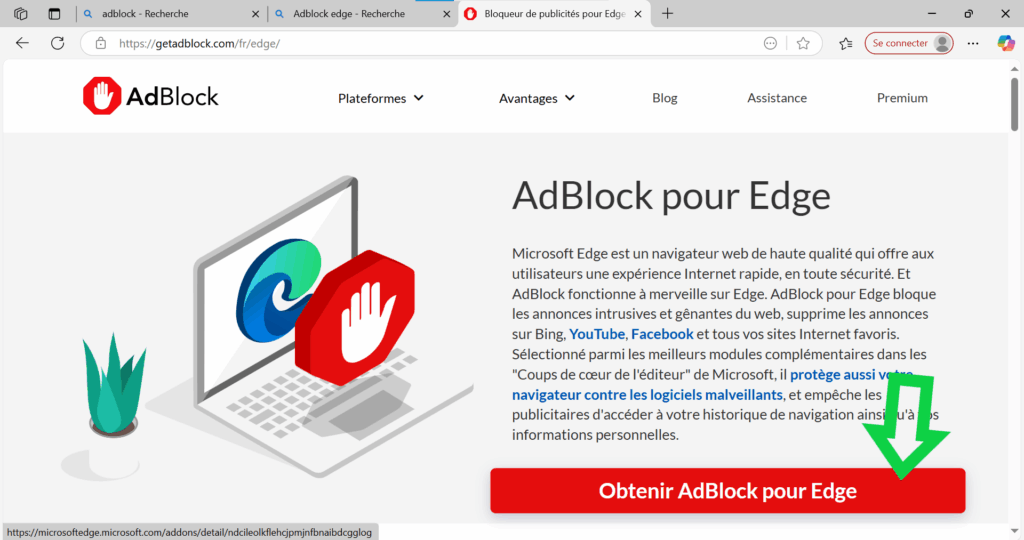Expand the Avantages dropdown
This screenshot has width=1024, height=540.
point(537,98)
